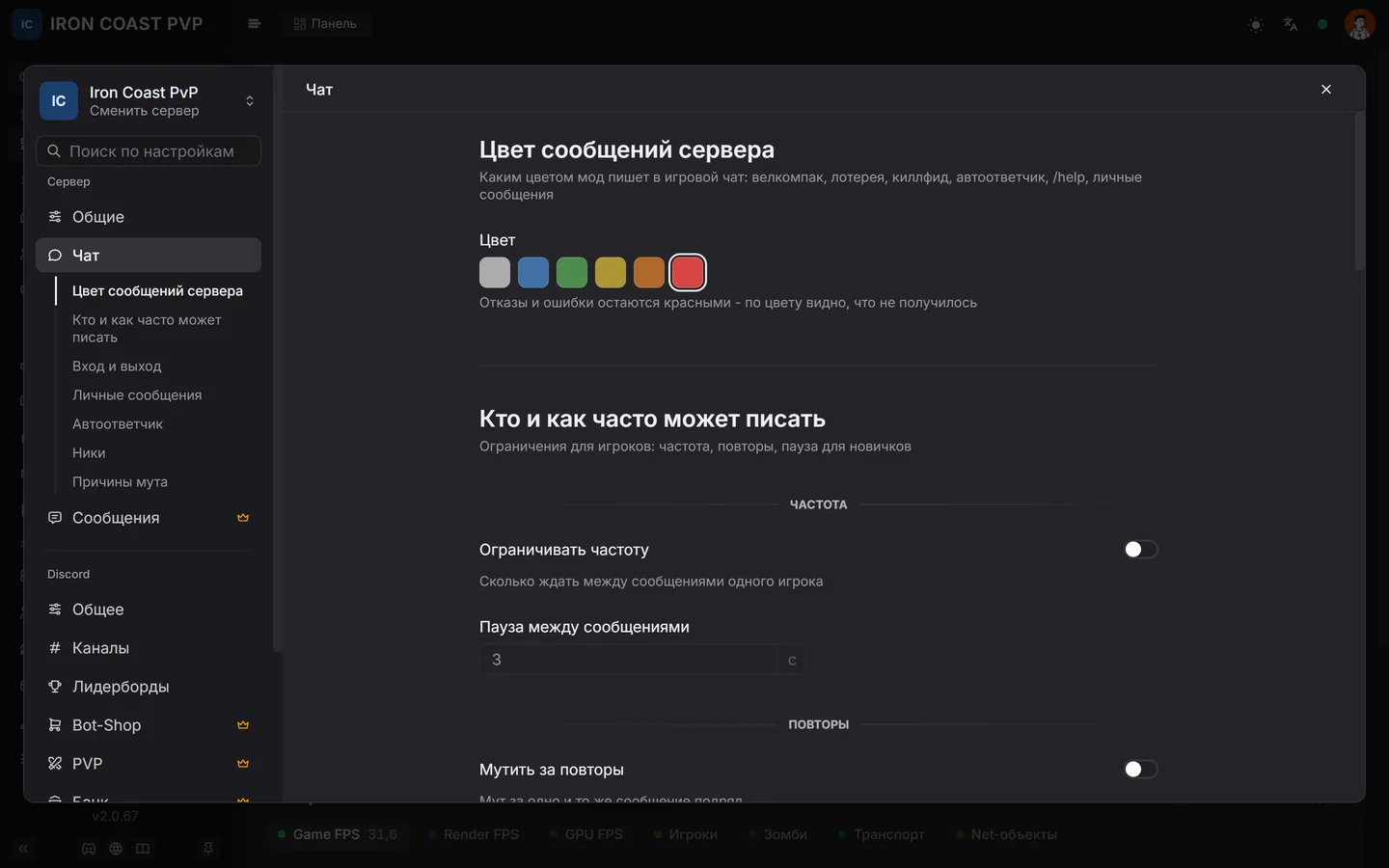Viewport: 1389px width, 868px height.
Task: Click the Зомби metric chip
Action: 778,834
